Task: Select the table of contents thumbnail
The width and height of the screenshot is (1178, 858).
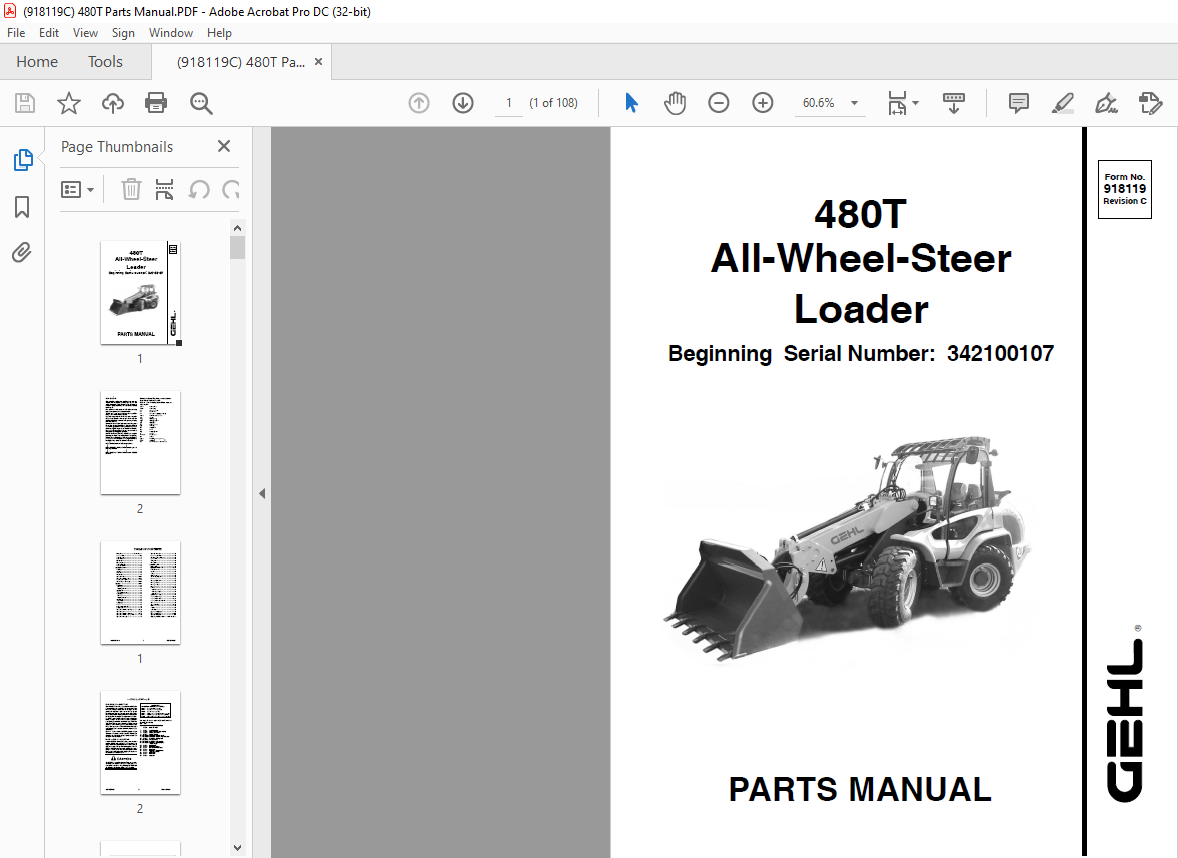Action: [x=140, y=592]
